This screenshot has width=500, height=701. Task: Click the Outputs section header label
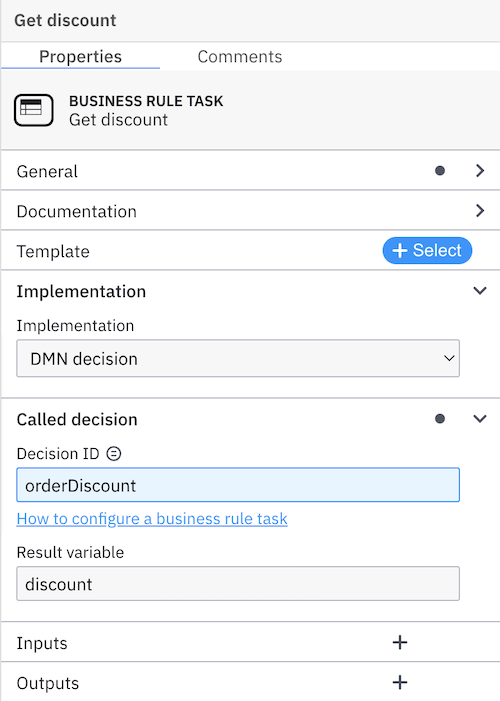[x=48, y=683]
